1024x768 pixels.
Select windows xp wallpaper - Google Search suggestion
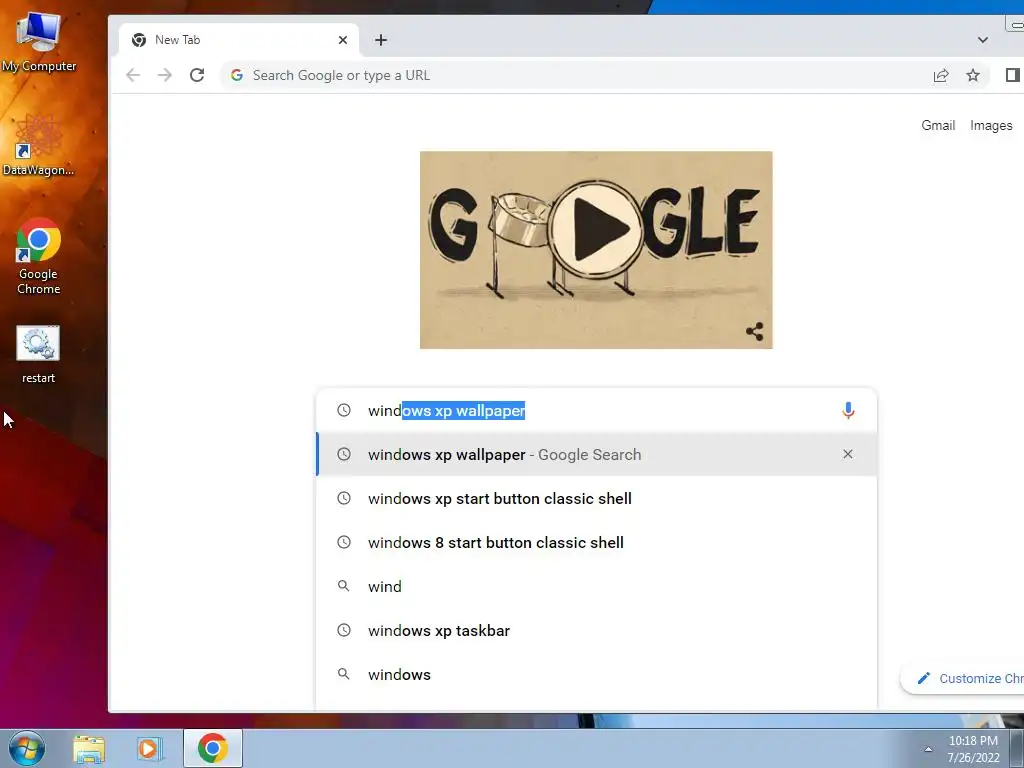click(x=596, y=455)
